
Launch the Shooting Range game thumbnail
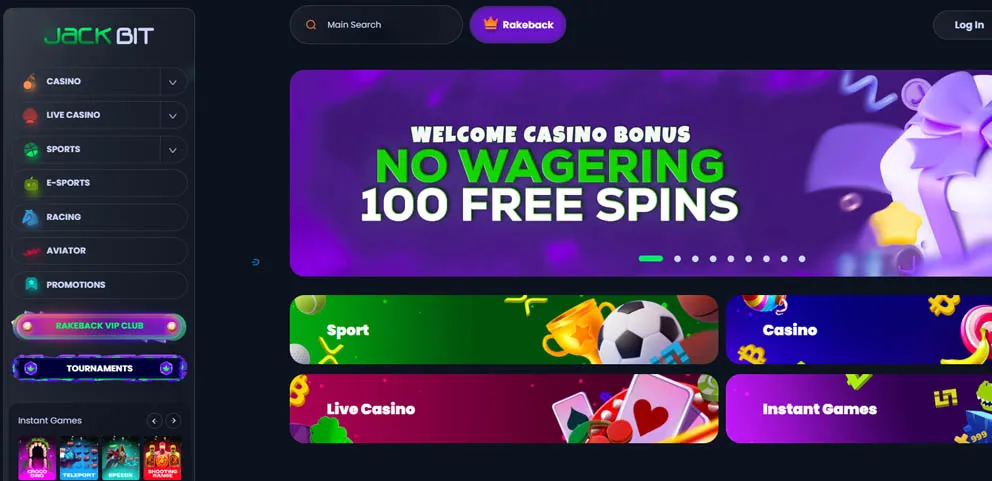[163, 458]
